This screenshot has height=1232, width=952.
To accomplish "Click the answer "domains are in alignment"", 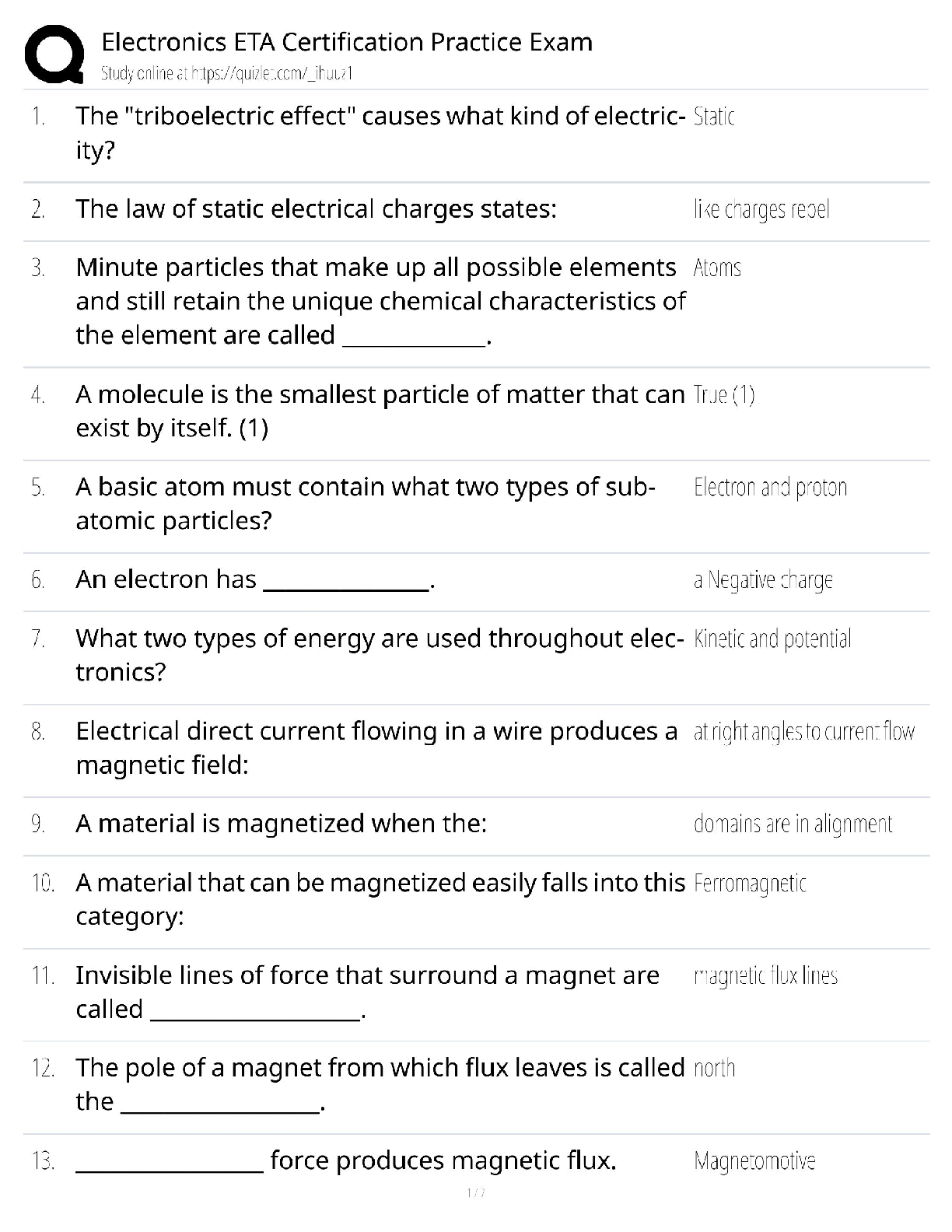I will tap(793, 824).
